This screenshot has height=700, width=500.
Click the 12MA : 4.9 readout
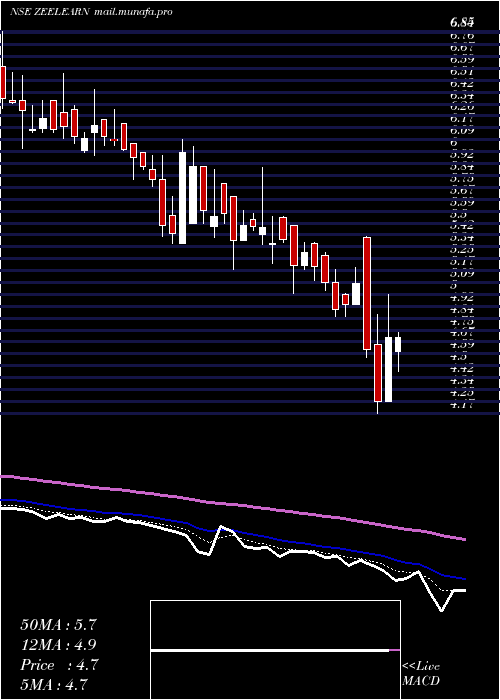pos(58,645)
